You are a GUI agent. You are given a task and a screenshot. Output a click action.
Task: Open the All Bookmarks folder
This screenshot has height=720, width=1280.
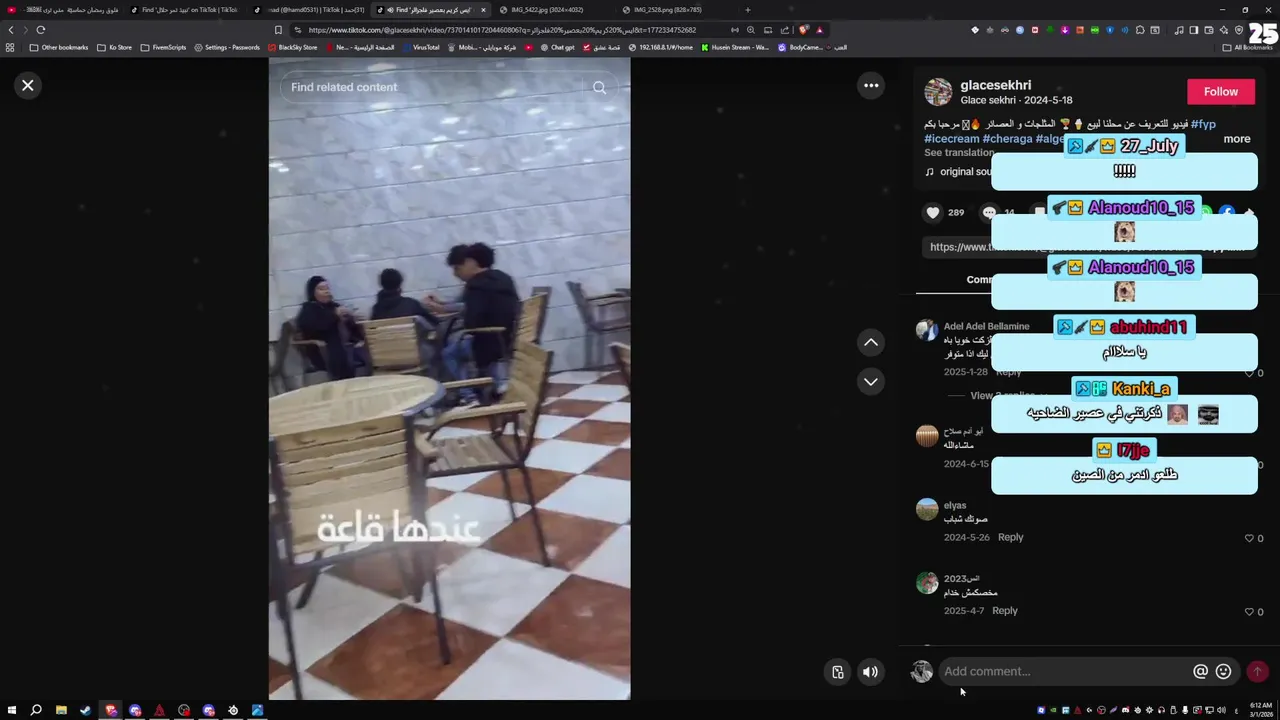tap(1248, 47)
